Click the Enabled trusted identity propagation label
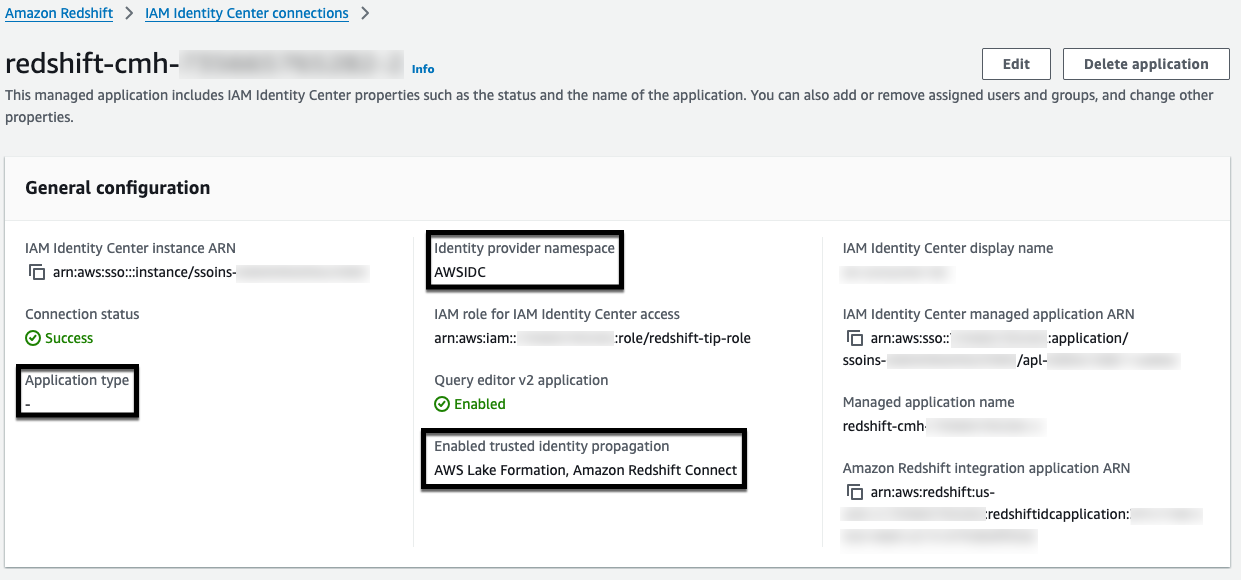The height and width of the screenshot is (580, 1241). tap(552, 446)
